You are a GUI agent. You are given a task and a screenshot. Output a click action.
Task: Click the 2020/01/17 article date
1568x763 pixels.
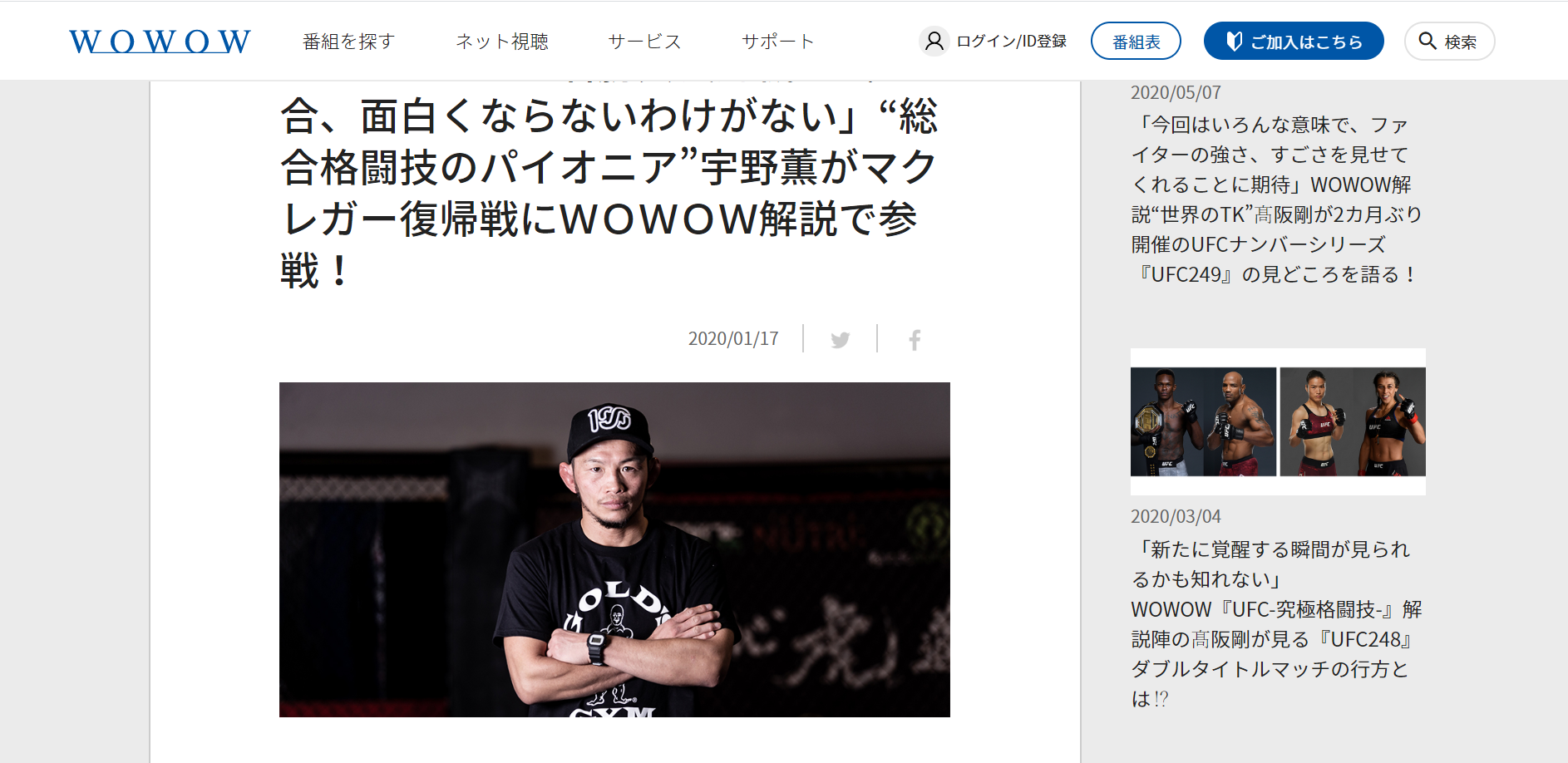click(x=733, y=338)
